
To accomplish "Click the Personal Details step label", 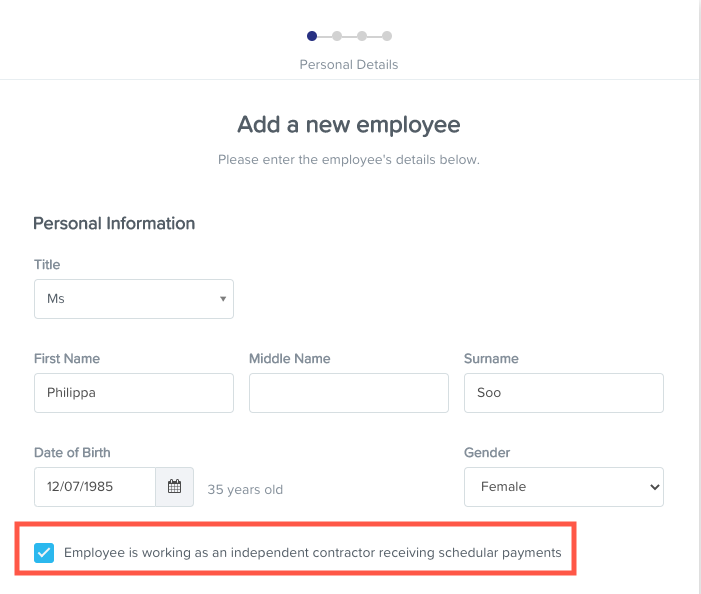I will (349, 64).
